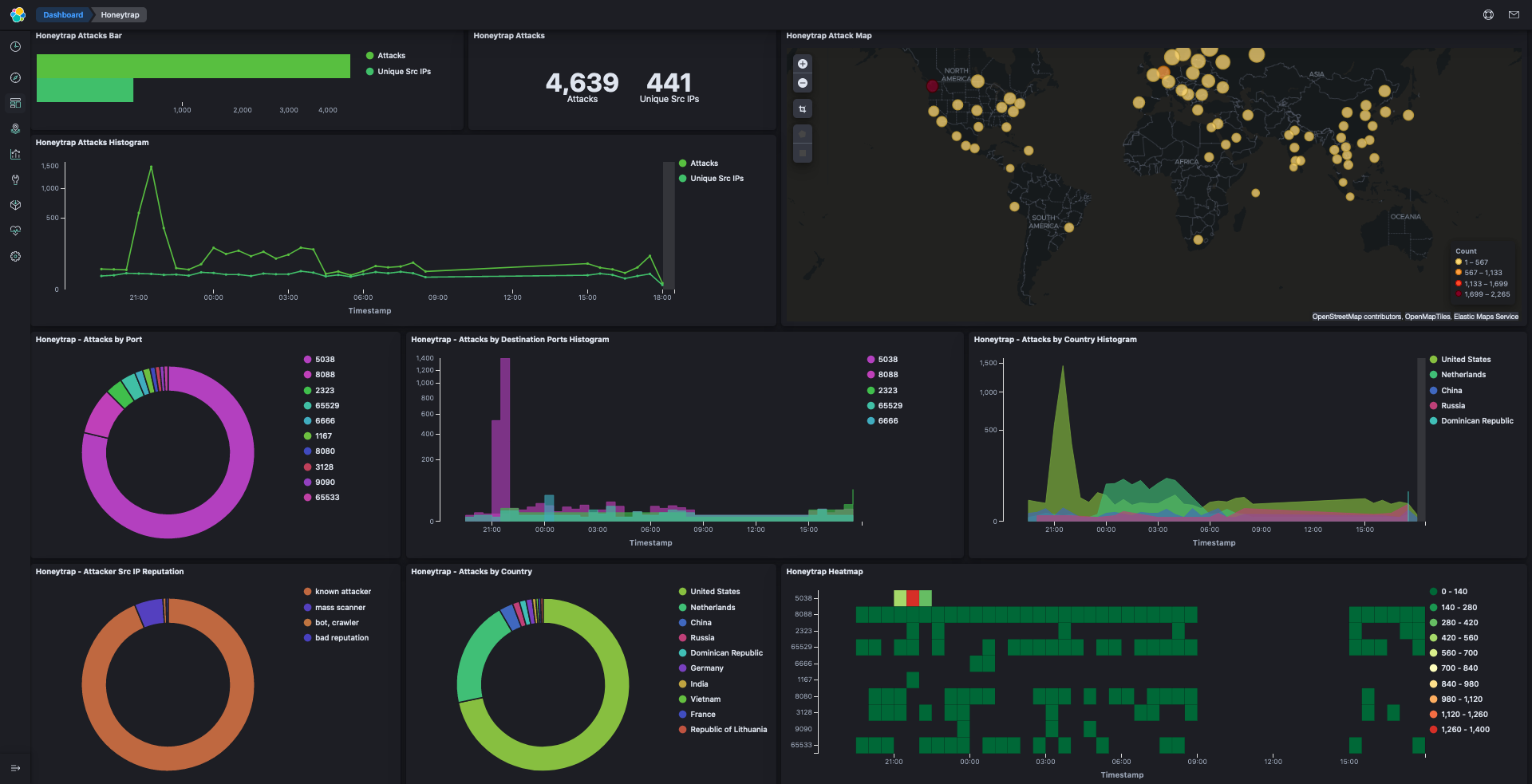Viewport: 1532px width, 784px height.
Task: Open the Maps icon in the sidebar
Action: coord(15,128)
